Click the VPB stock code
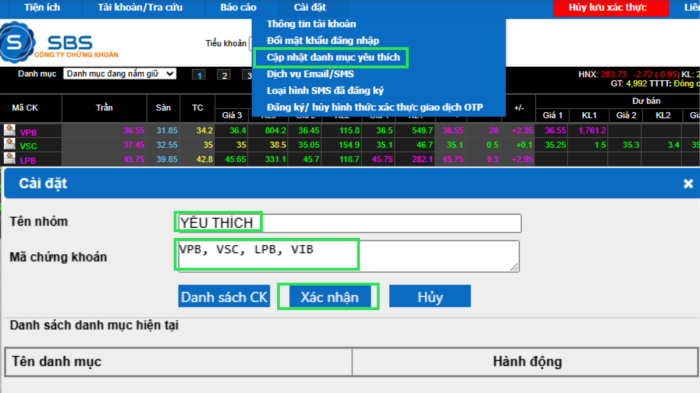 click(28, 133)
